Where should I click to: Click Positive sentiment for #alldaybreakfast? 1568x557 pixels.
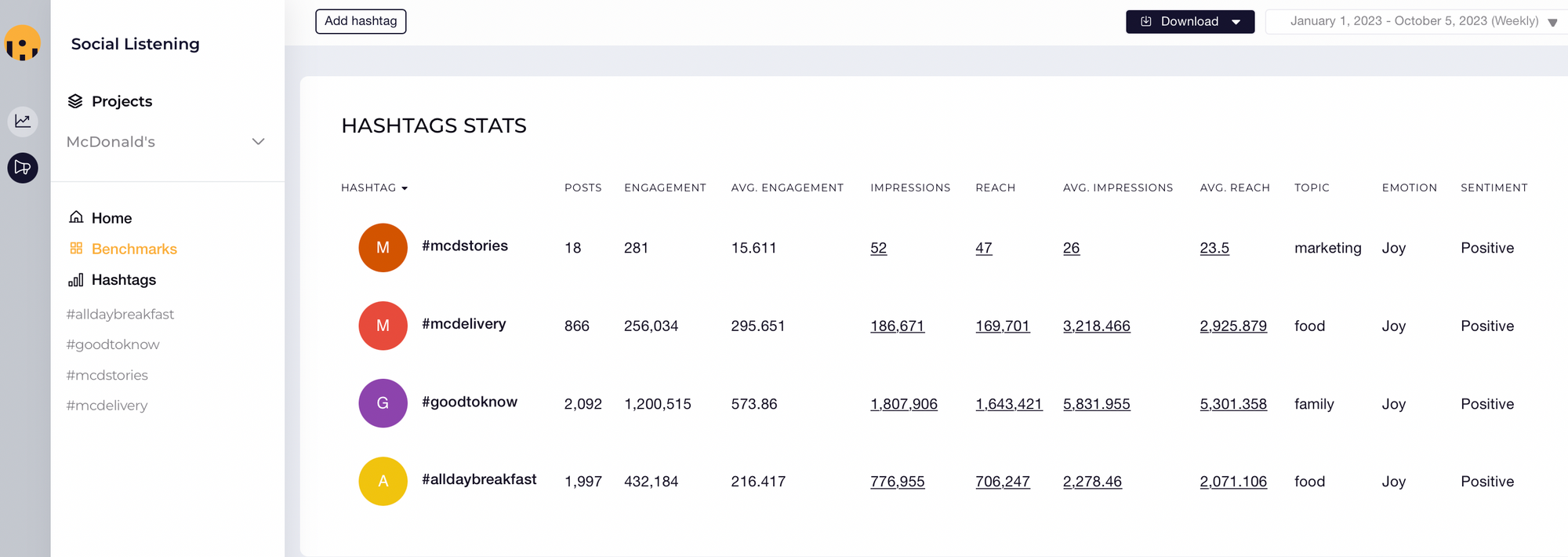click(1487, 482)
